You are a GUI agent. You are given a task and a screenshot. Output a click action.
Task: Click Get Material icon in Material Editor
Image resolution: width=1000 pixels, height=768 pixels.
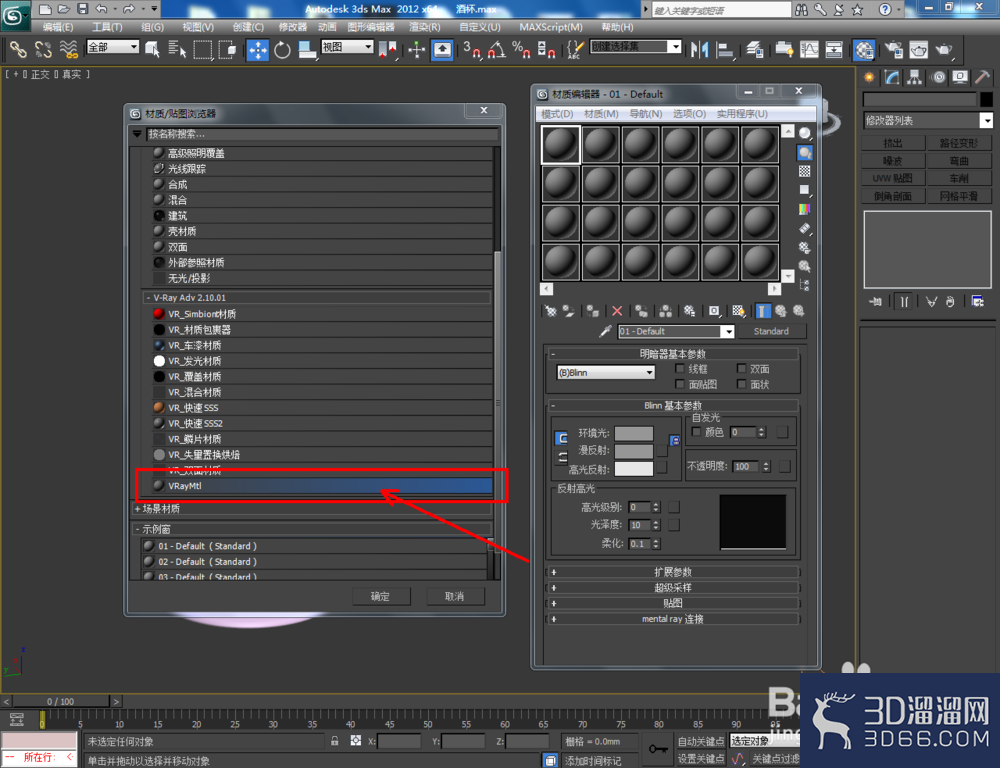(550, 311)
